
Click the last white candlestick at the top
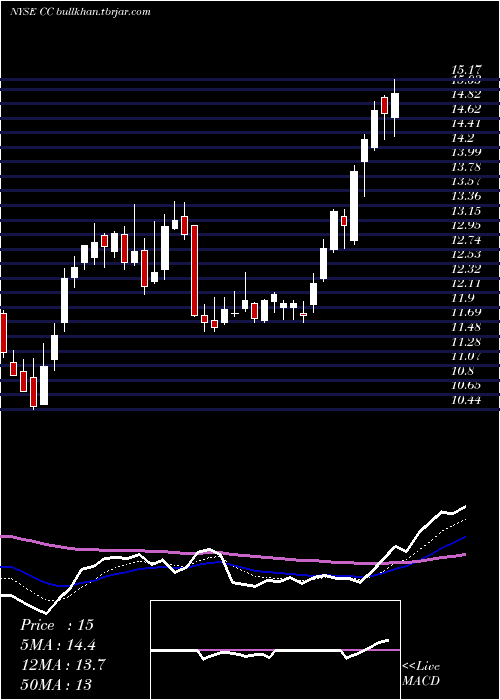pyautogui.click(x=395, y=105)
